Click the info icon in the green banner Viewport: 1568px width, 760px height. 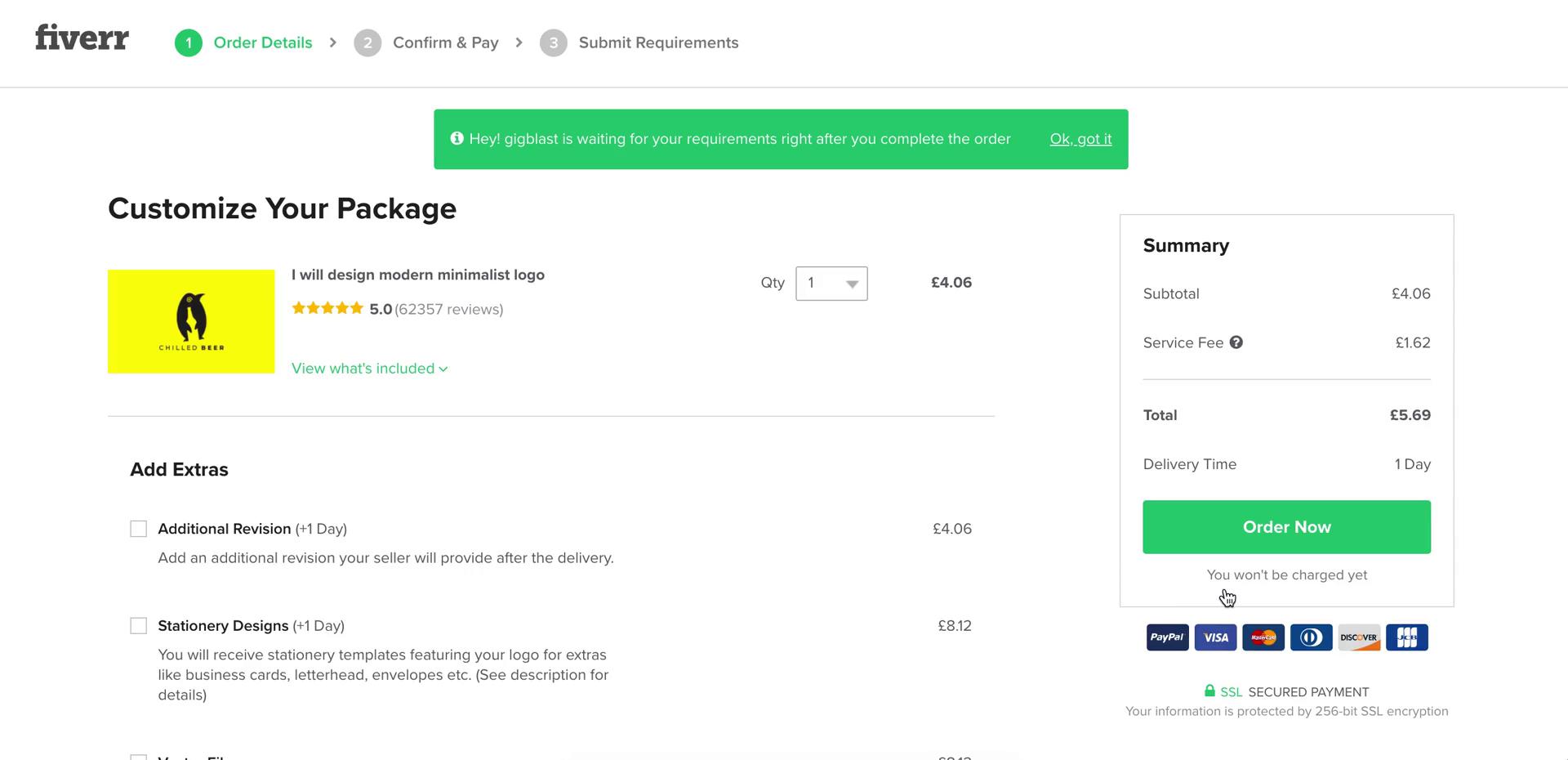tap(457, 139)
